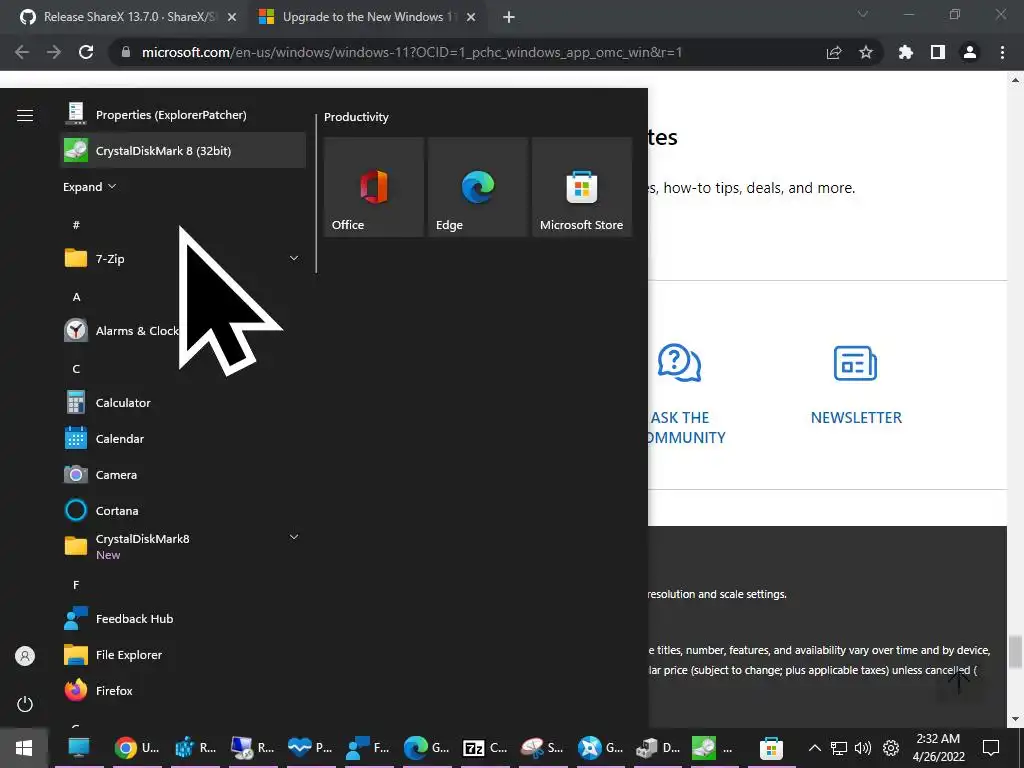Open the taskbar clock showing 2:32 AM

(x=938, y=748)
